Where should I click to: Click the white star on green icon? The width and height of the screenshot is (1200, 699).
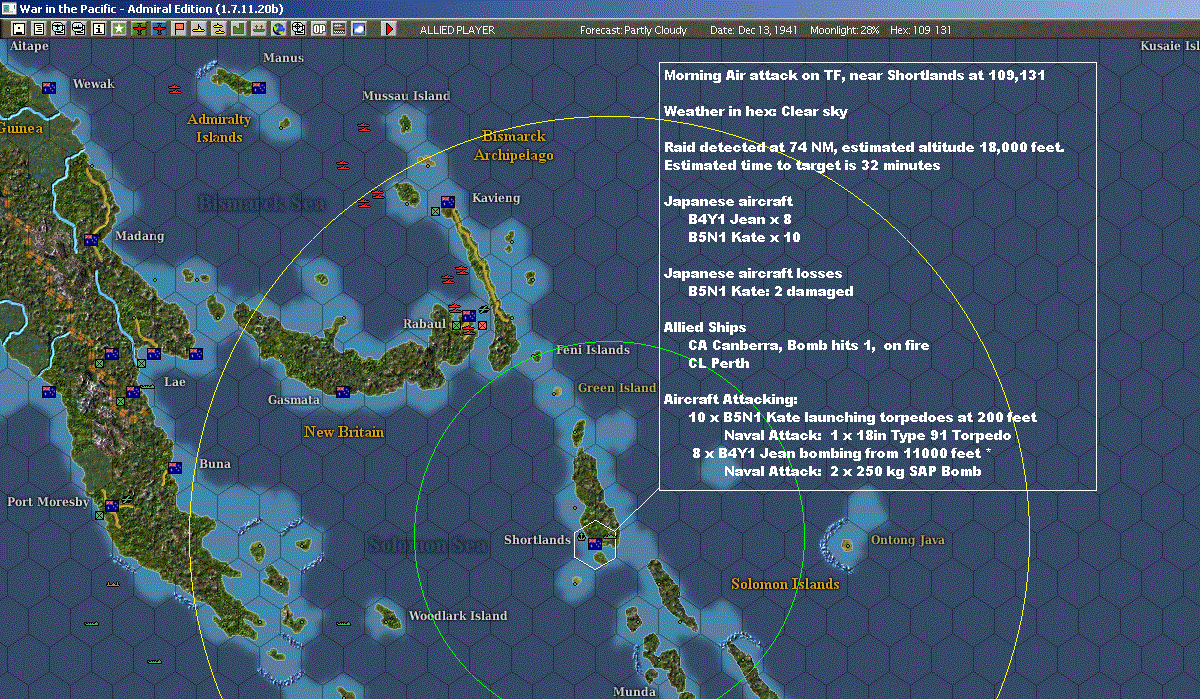(x=118, y=29)
